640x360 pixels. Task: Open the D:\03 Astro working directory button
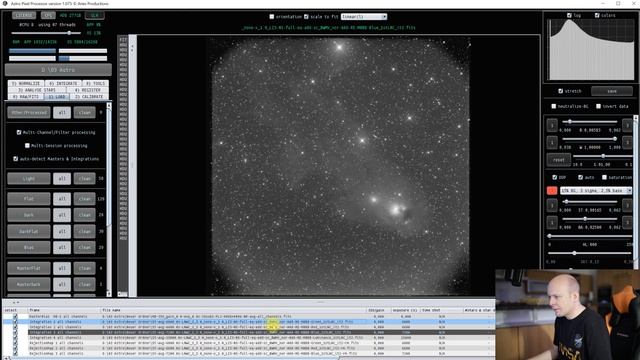pos(58,70)
